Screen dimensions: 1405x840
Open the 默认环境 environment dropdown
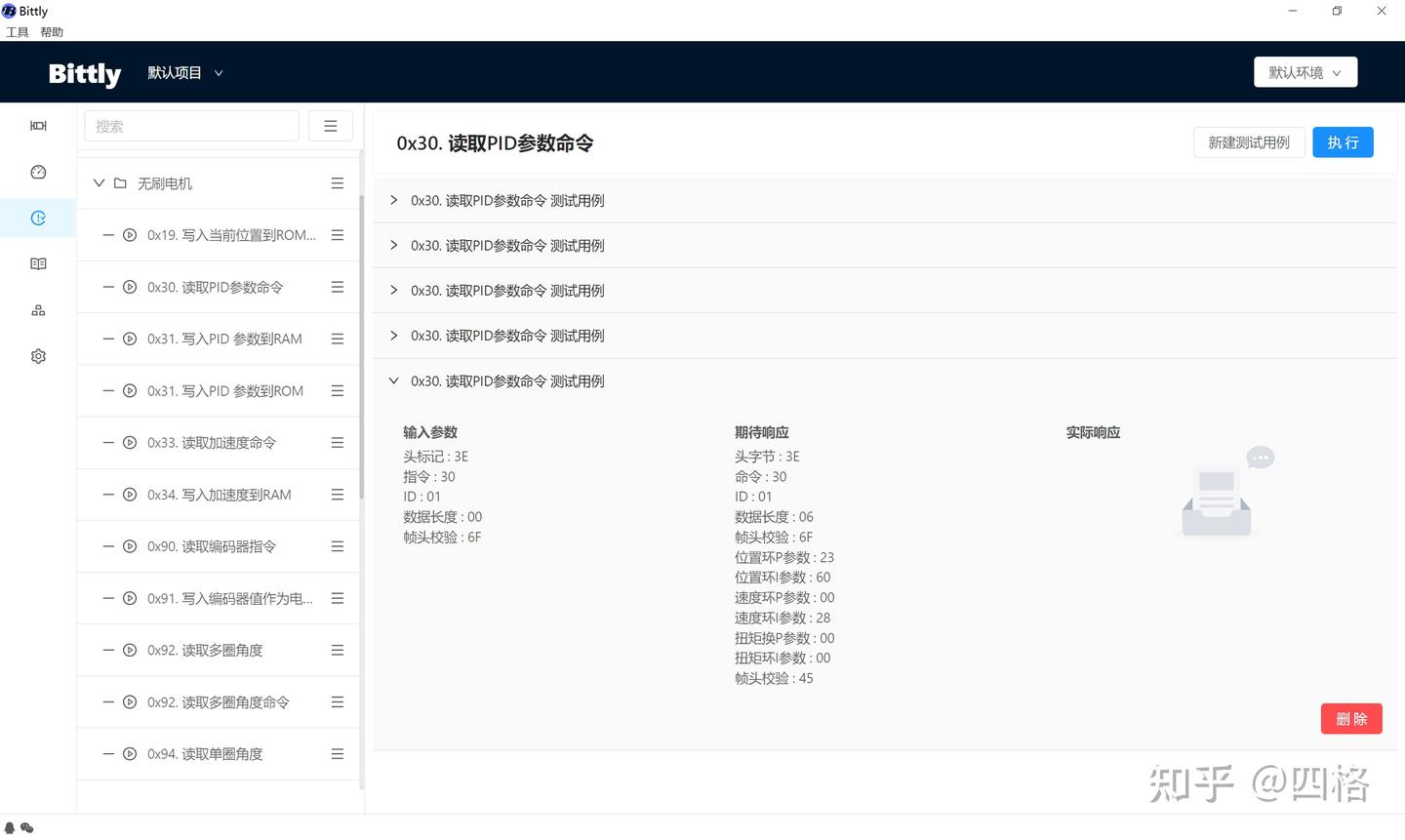(x=1305, y=71)
